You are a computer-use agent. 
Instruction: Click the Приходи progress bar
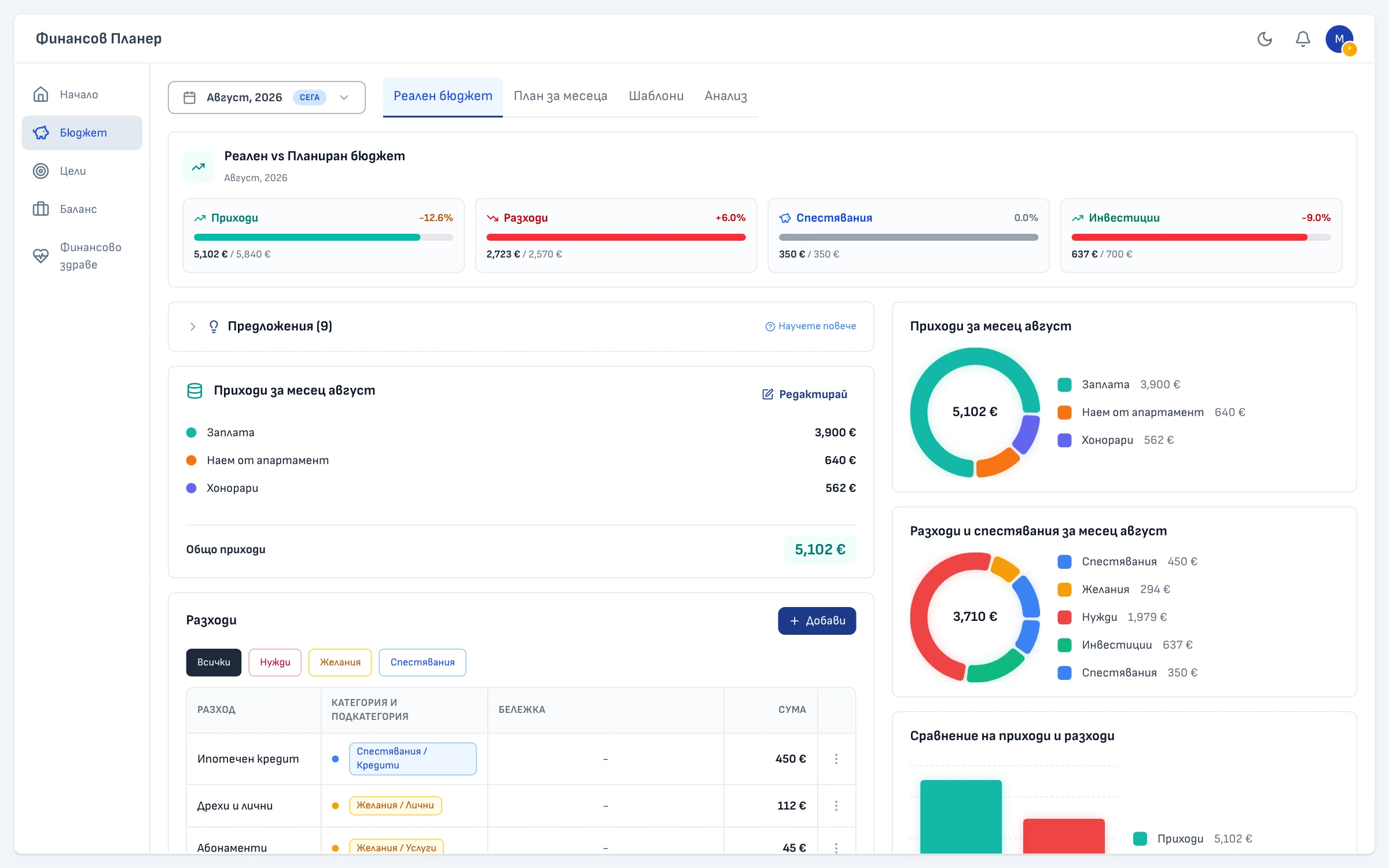324,237
